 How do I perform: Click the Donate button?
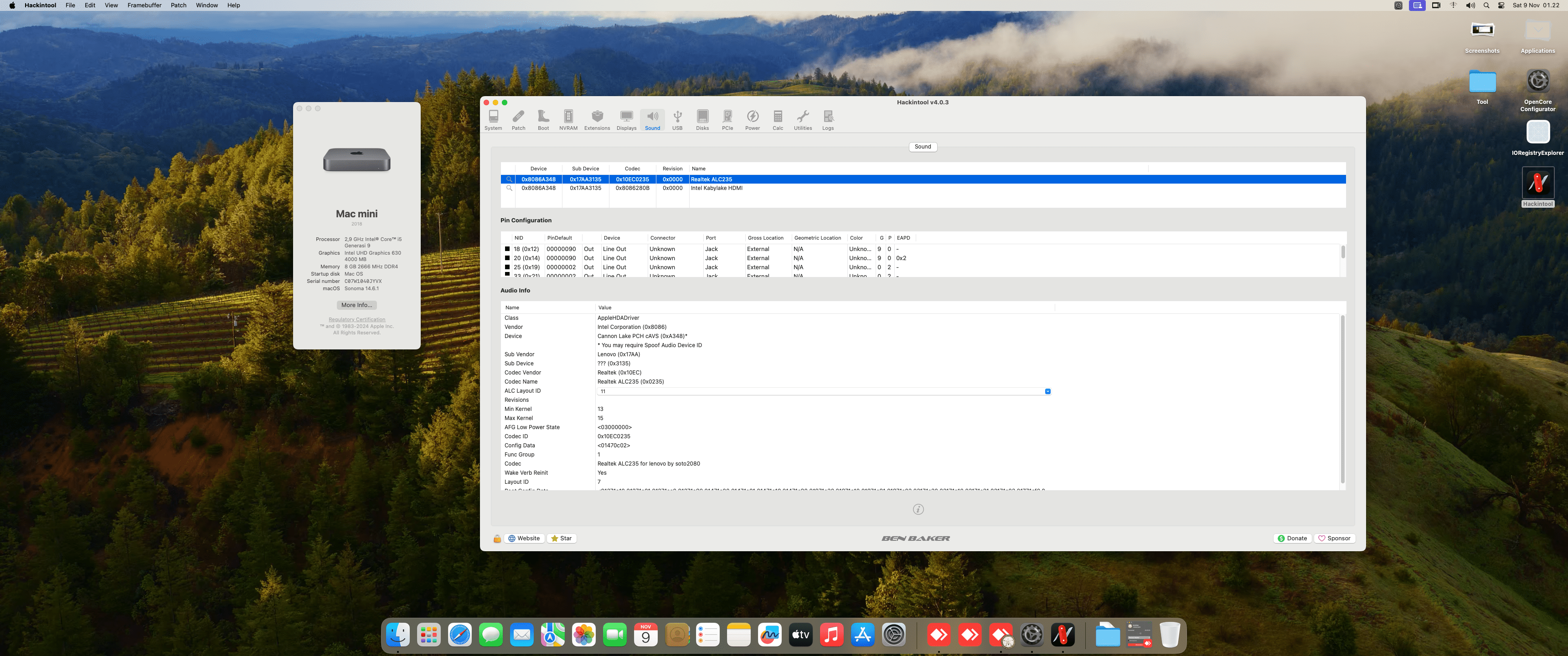pos(1292,538)
